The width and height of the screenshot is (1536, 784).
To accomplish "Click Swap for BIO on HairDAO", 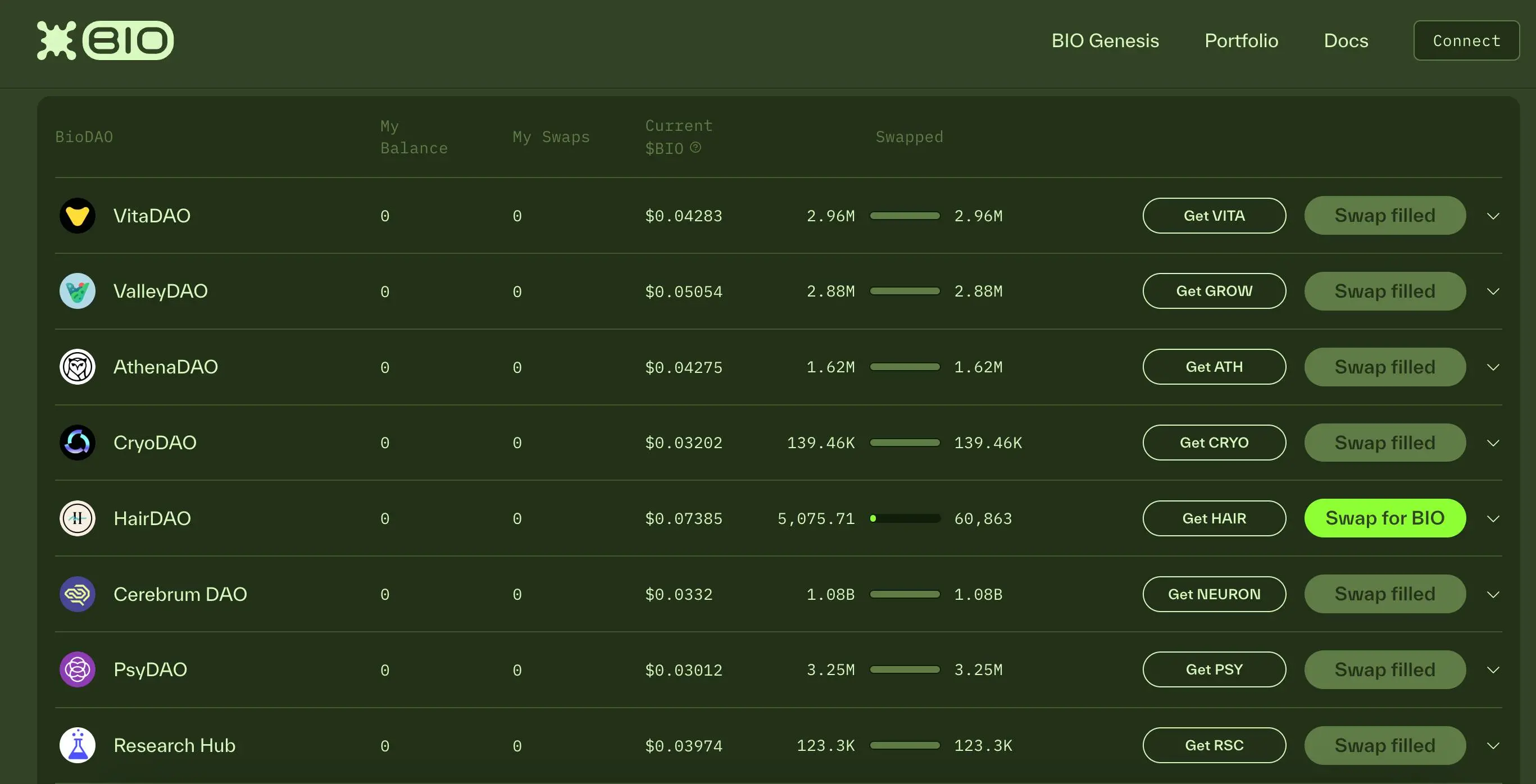I will pyautogui.click(x=1385, y=518).
